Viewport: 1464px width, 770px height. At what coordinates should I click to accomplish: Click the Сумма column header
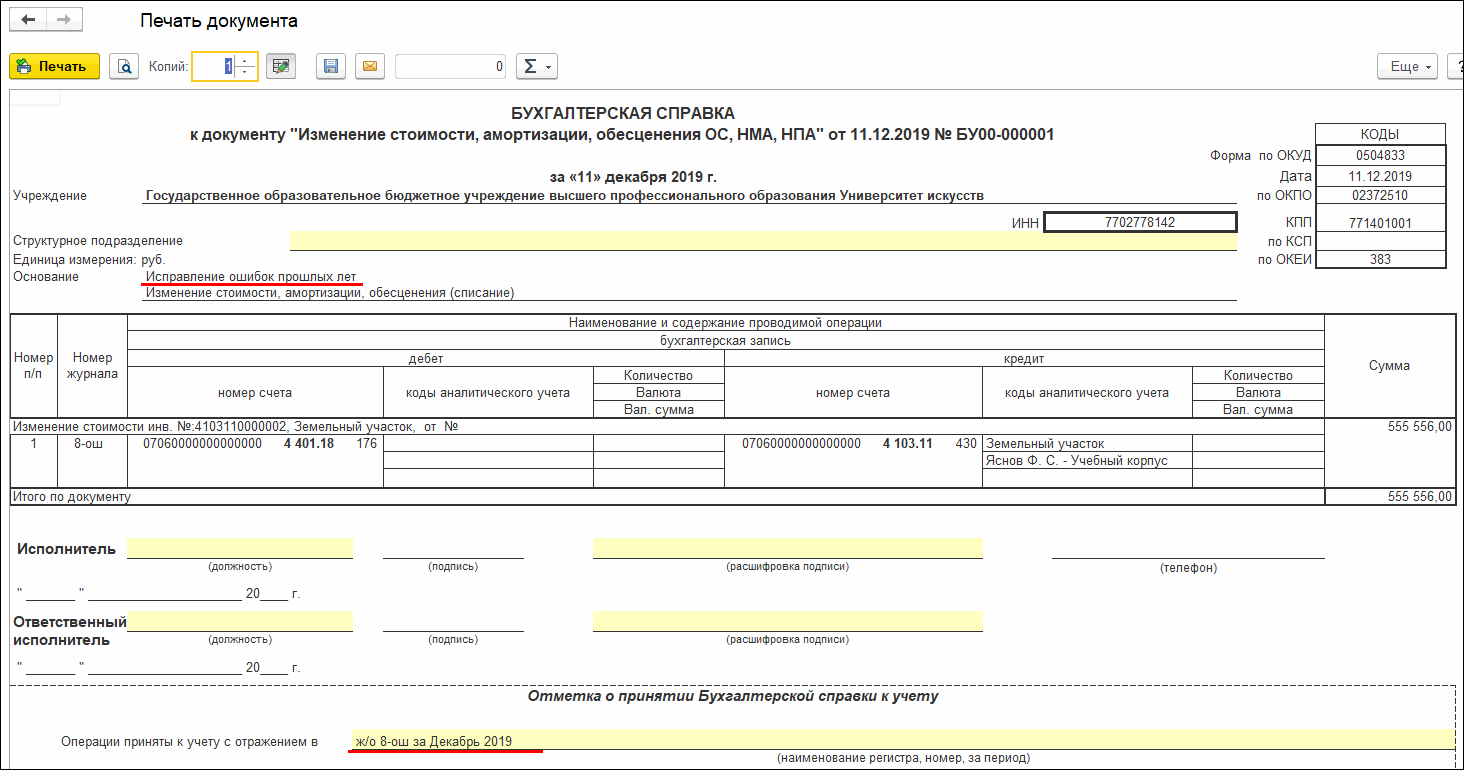(x=1390, y=366)
